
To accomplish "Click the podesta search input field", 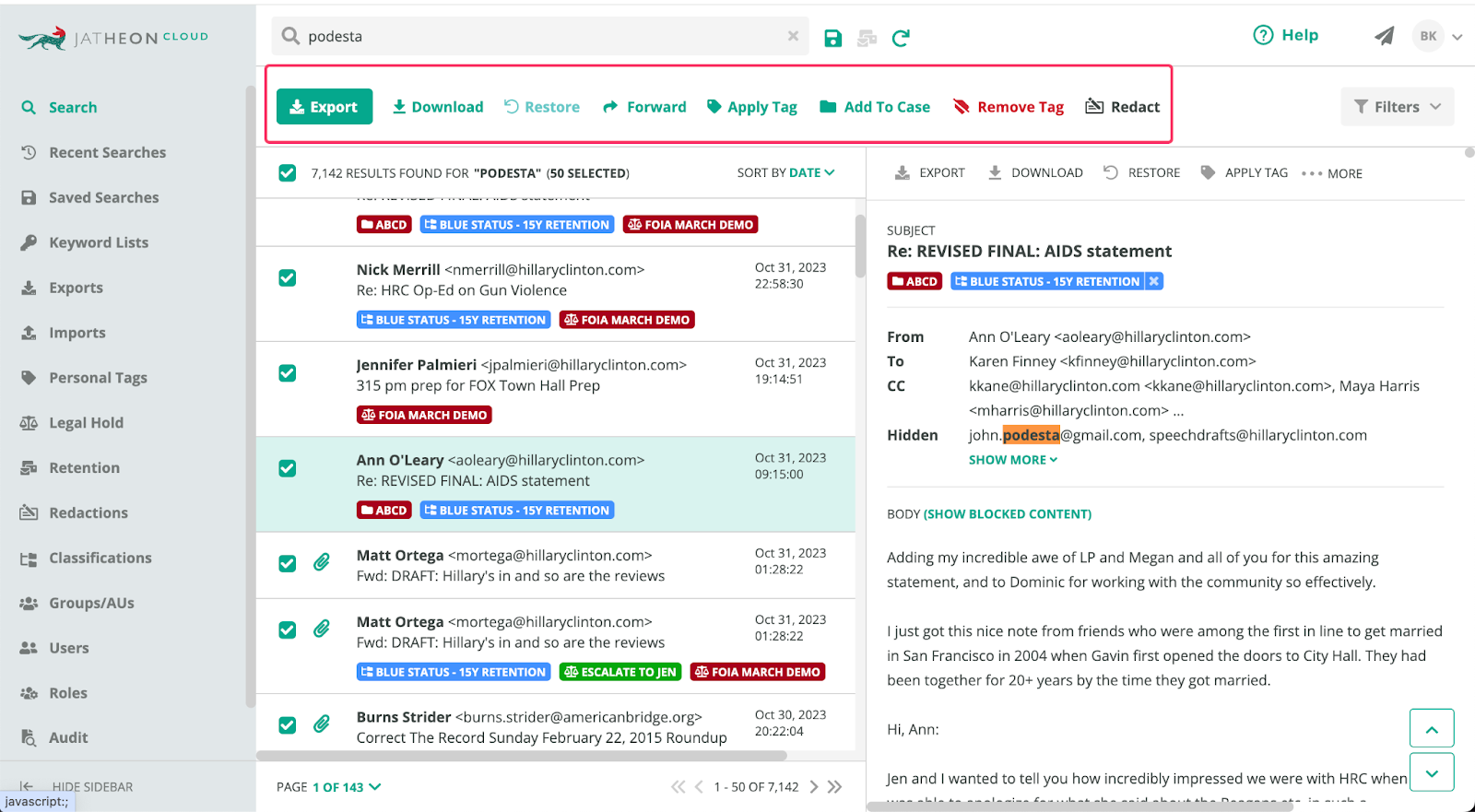I will point(540,36).
